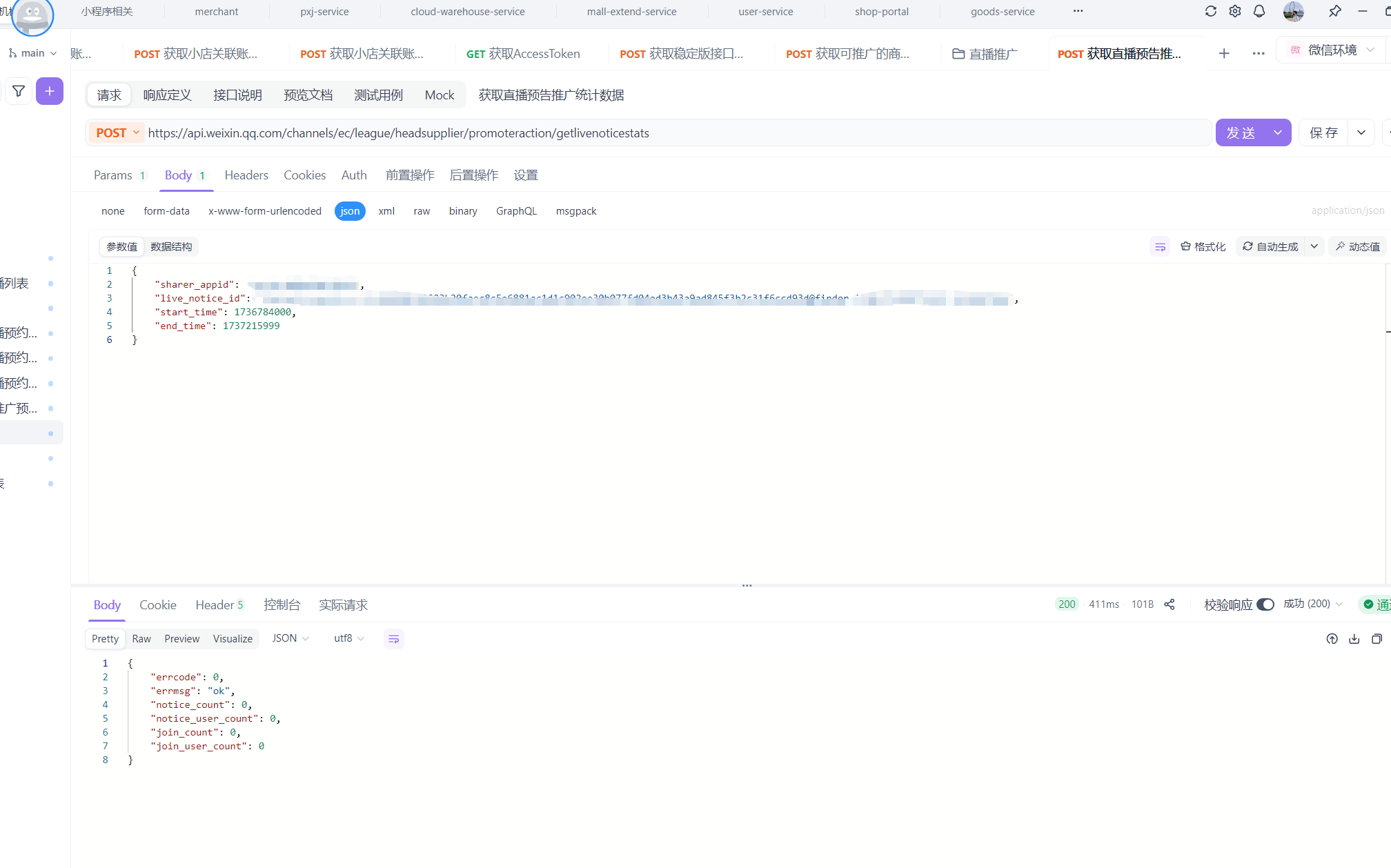
Task: Open the POST method dropdown
Action: [117, 132]
